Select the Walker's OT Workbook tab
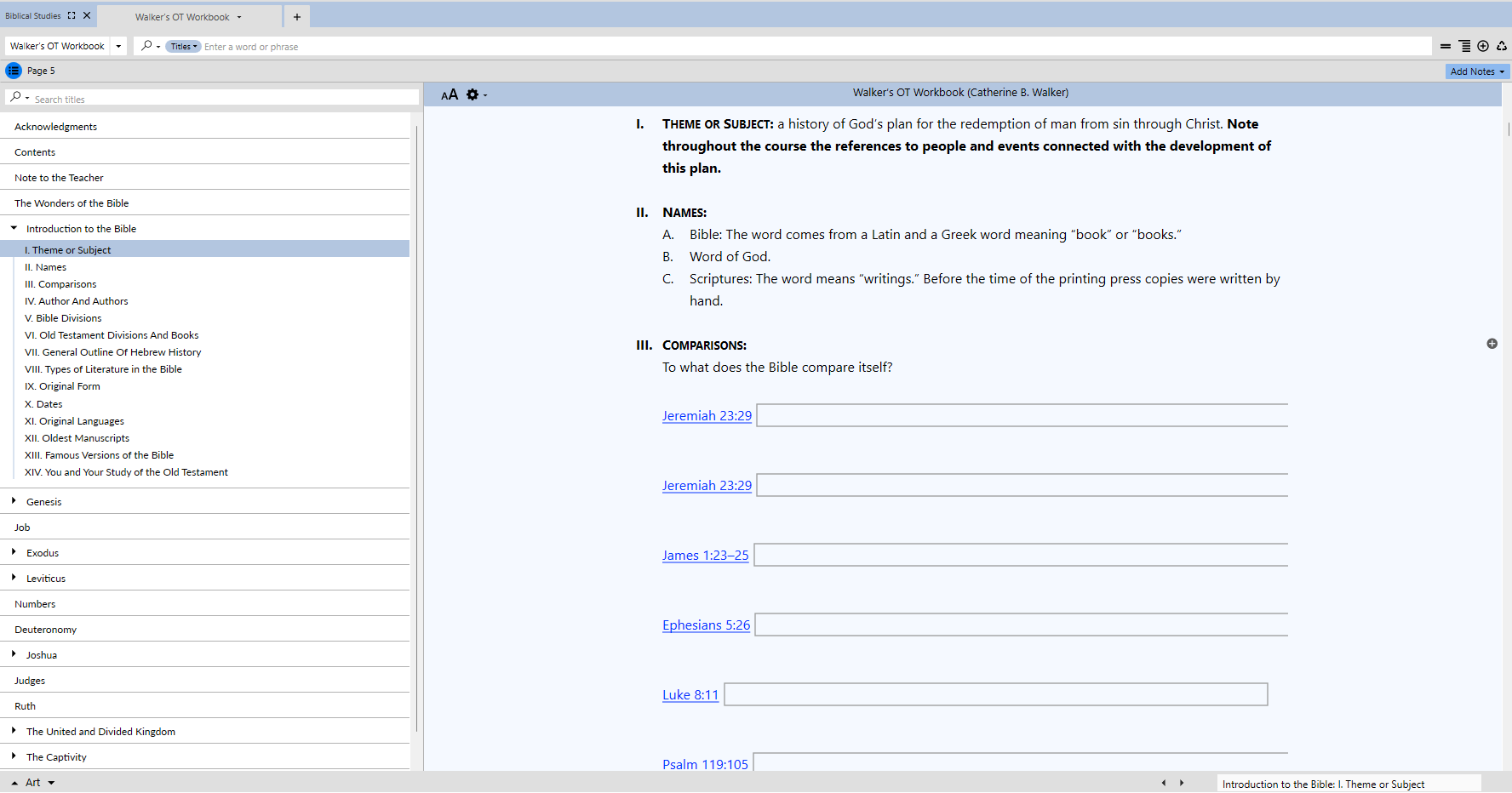Viewport: 1512px width, 793px height. click(x=182, y=17)
